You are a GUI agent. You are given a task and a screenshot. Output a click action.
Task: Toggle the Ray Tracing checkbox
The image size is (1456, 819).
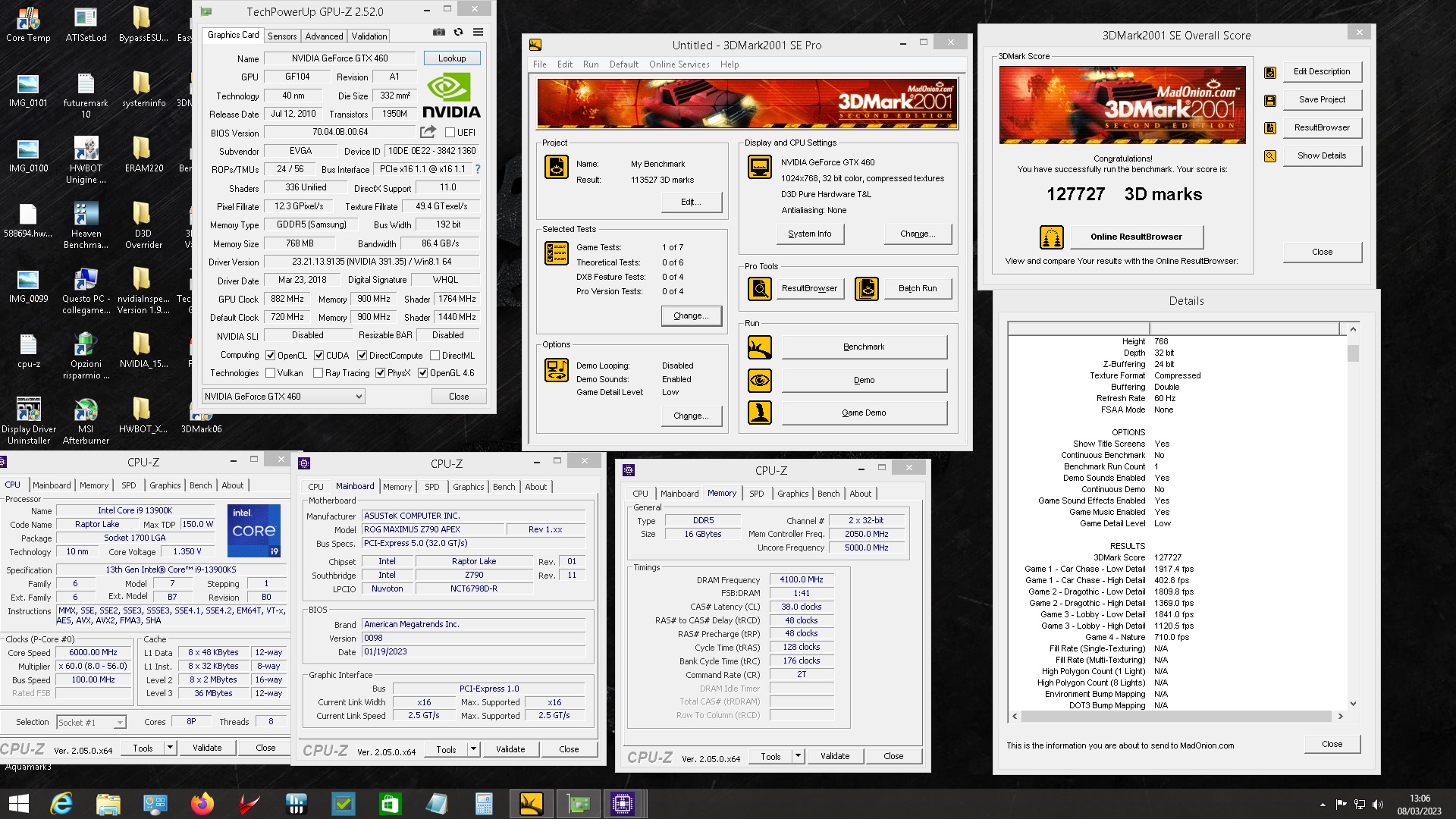pyautogui.click(x=318, y=373)
